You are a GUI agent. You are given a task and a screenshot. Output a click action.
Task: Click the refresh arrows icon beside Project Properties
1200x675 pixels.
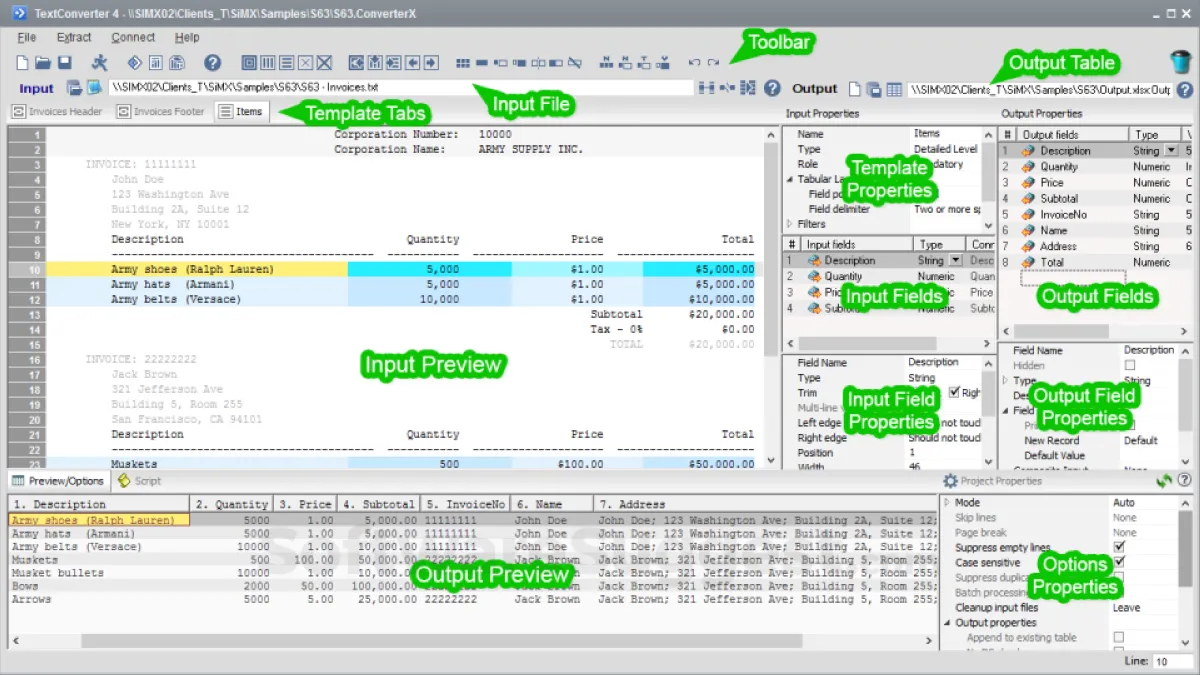point(1164,481)
